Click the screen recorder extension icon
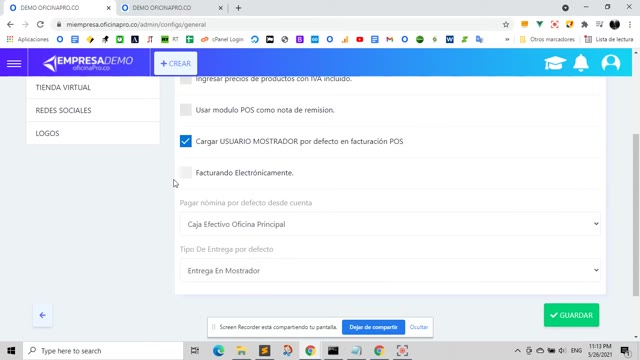The image size is (640, 360). tap(555, 24)
